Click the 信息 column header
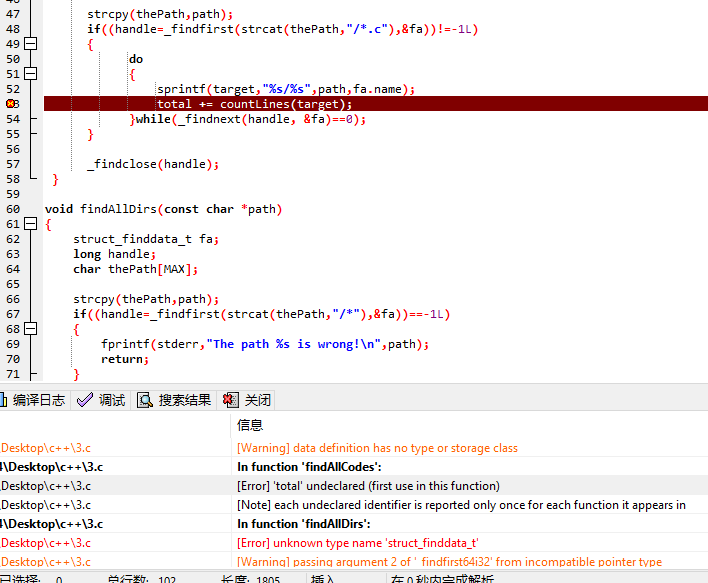708x583 pixels. tap(250, 426)
